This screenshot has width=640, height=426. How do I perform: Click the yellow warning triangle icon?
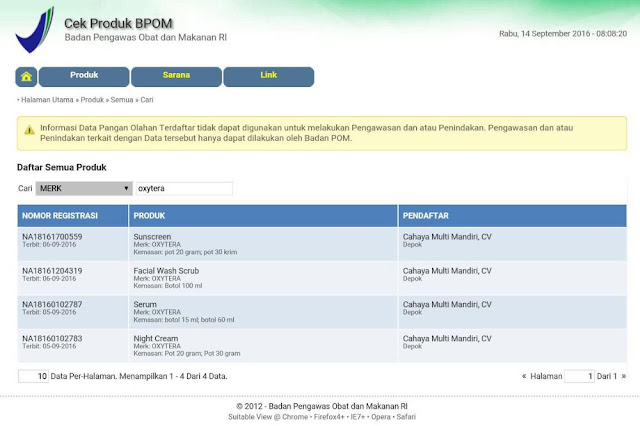(x=29, y=130)
